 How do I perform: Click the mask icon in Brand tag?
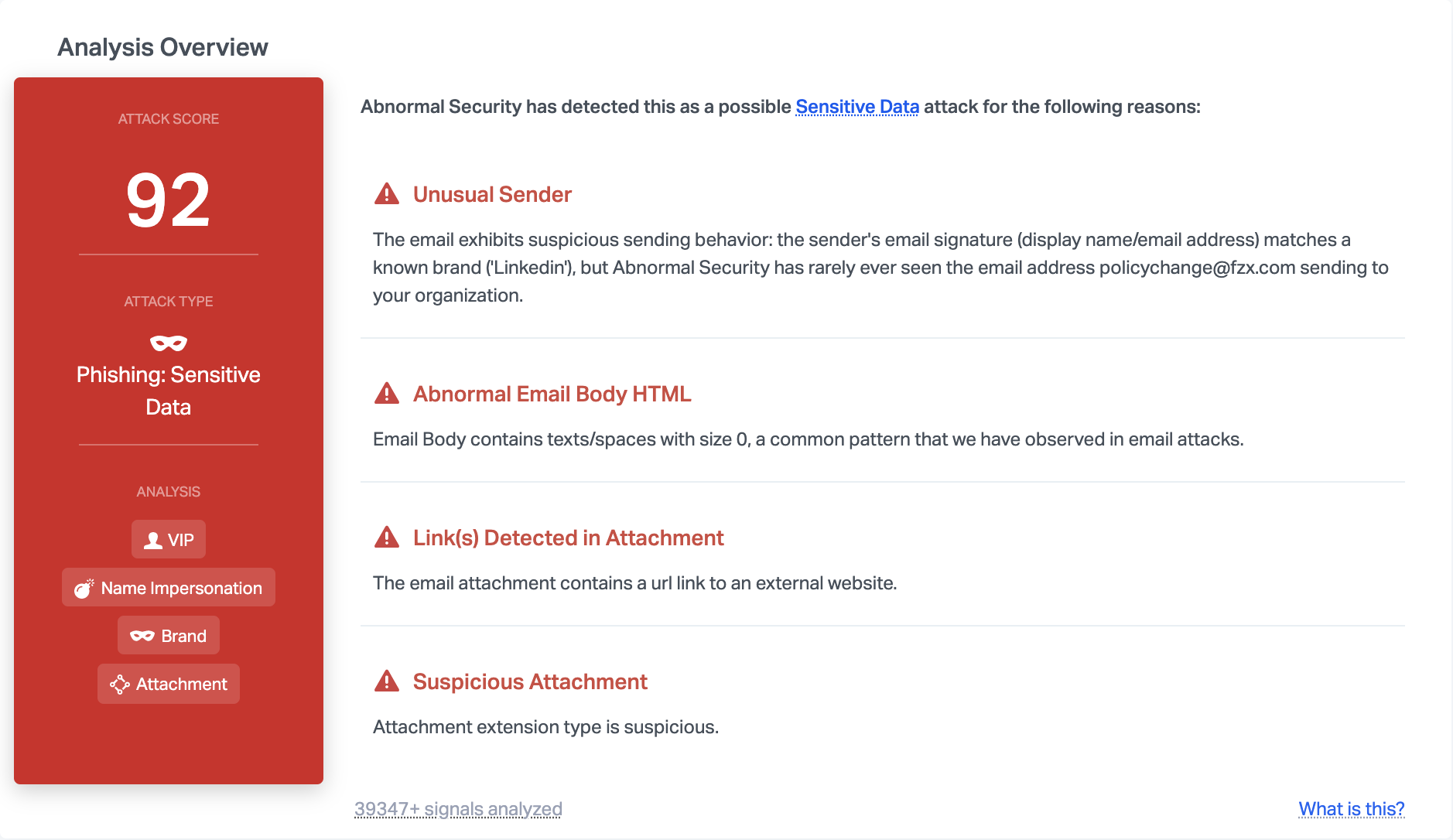tap(142, 636)
